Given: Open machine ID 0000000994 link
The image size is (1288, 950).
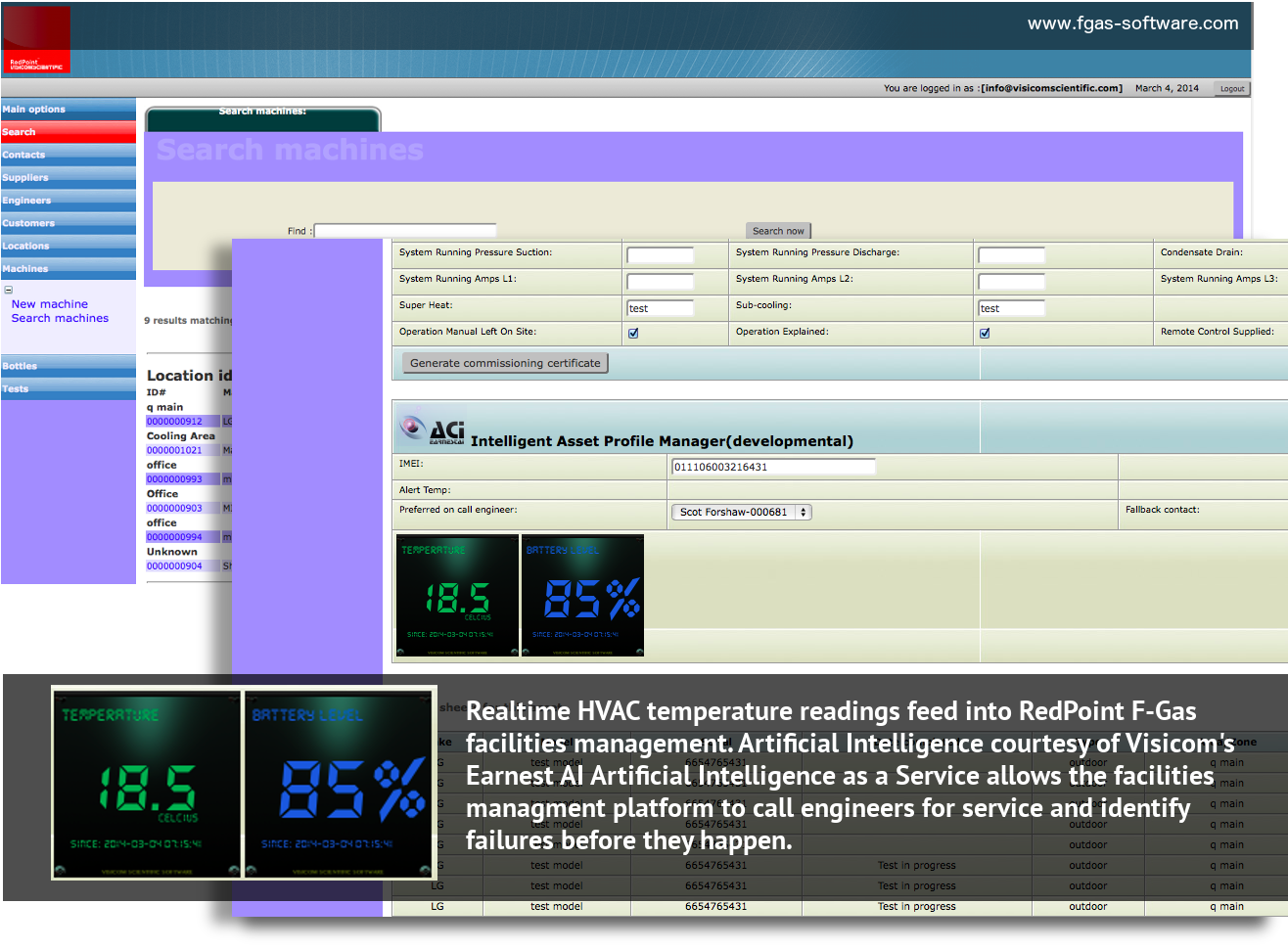Looking at the screenshot, I should coord(174,537).
